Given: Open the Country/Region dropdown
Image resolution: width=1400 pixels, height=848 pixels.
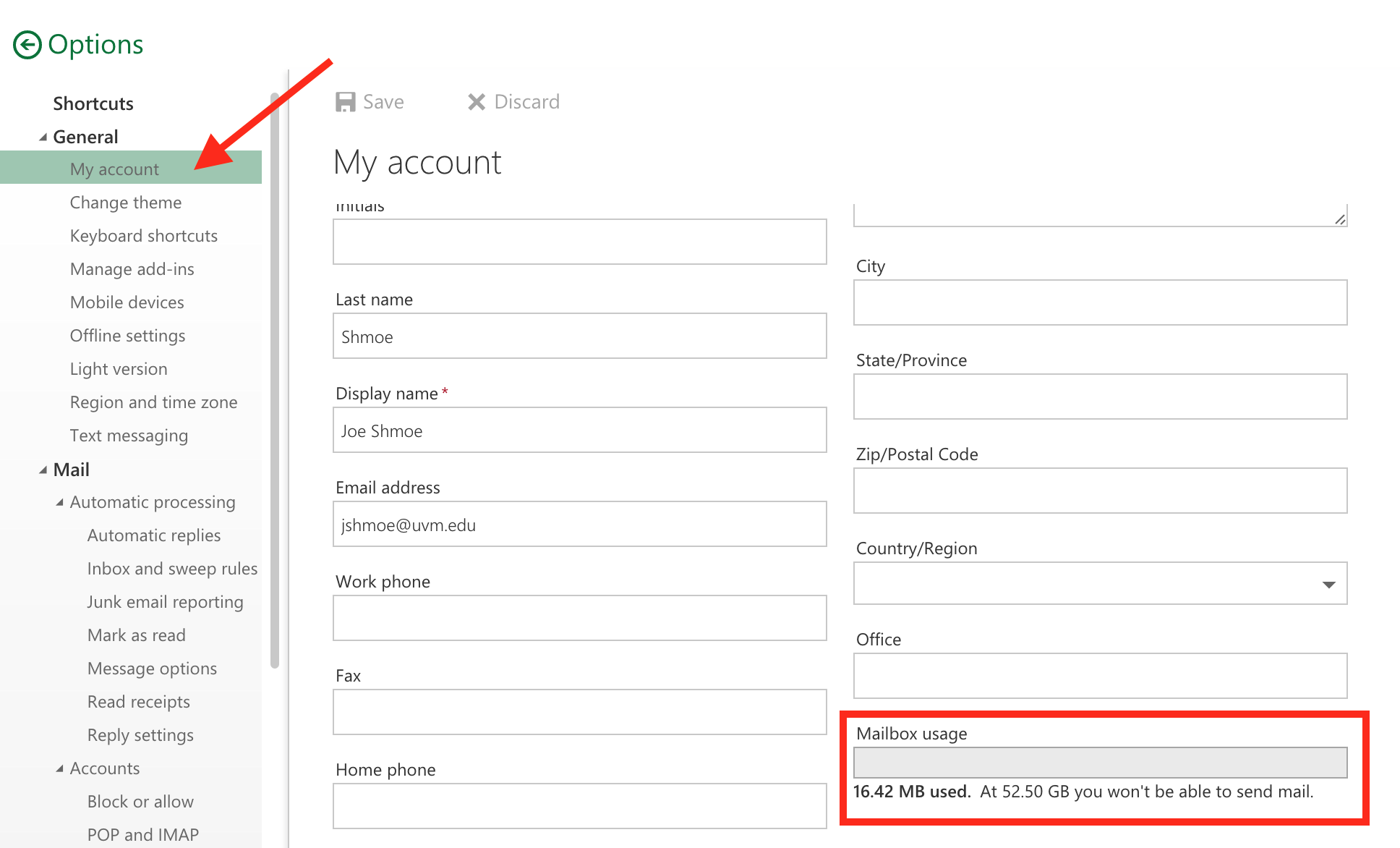Looking at the screenshot, I should pos(1331,583).
